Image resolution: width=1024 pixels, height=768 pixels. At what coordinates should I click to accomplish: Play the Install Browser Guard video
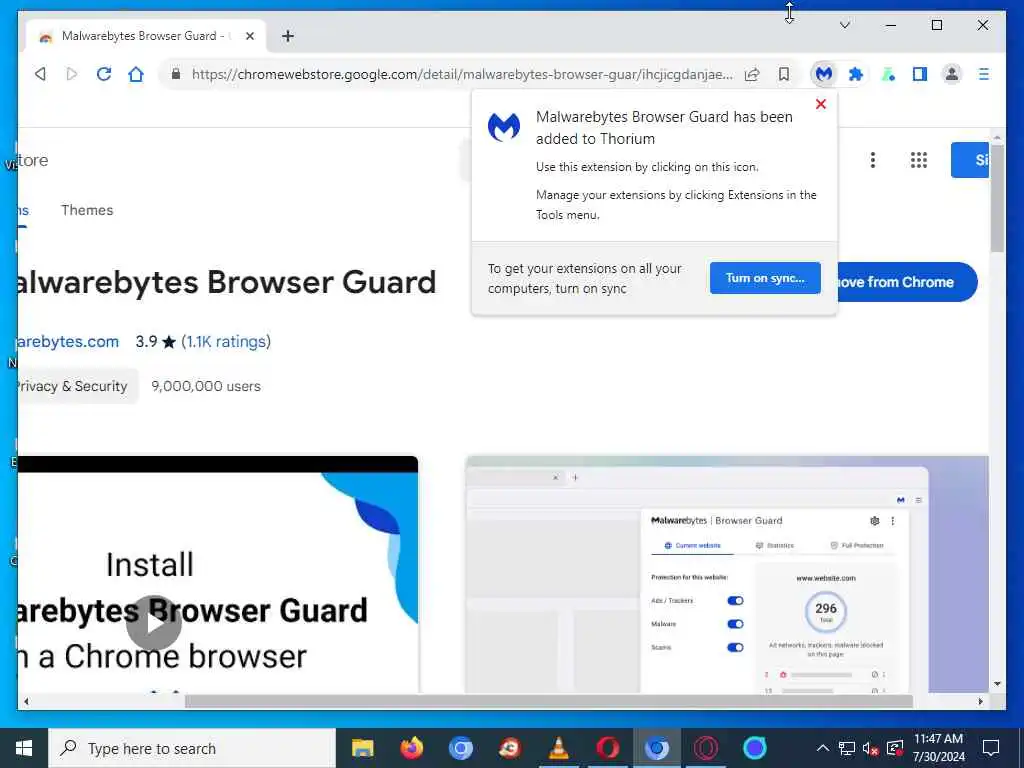point(153,622)
